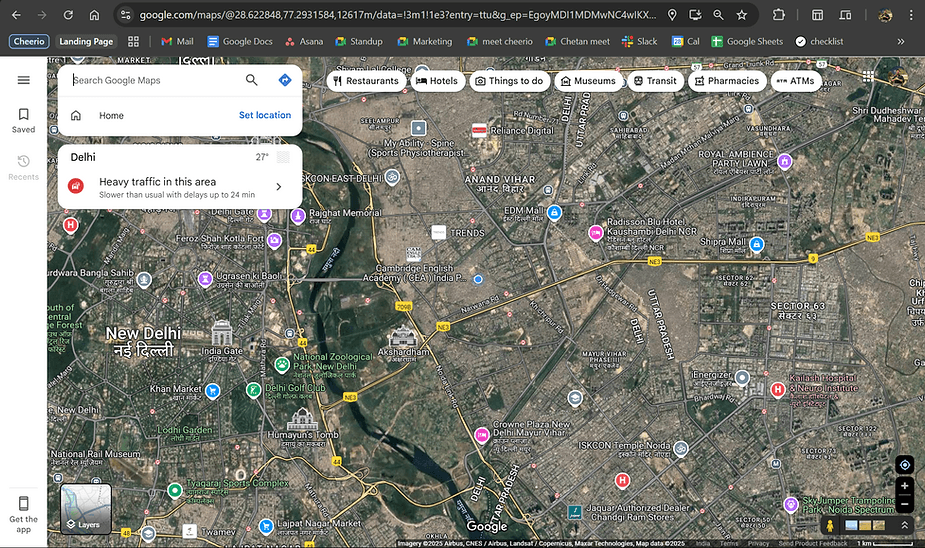Open the Recents panel
The image size is (925, 548).
tap(24, 168)
